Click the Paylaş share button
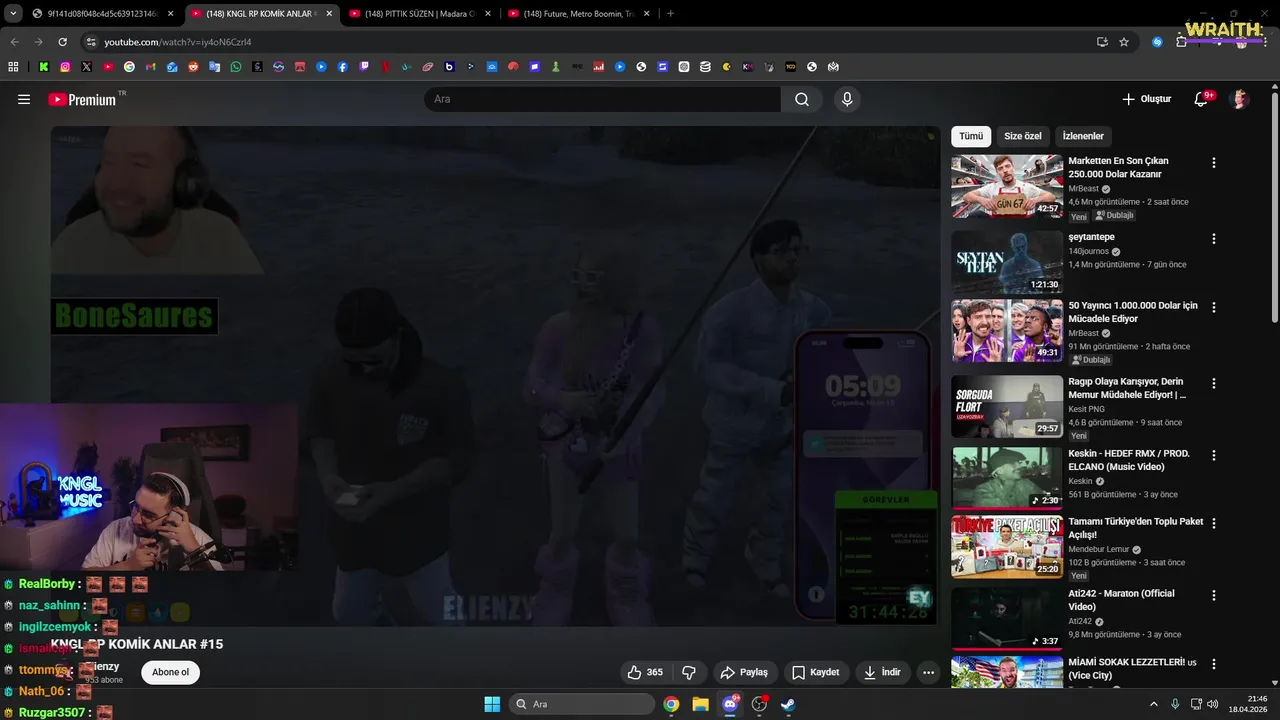Viewport: 1280px width, 720px height. coord(744,672)
